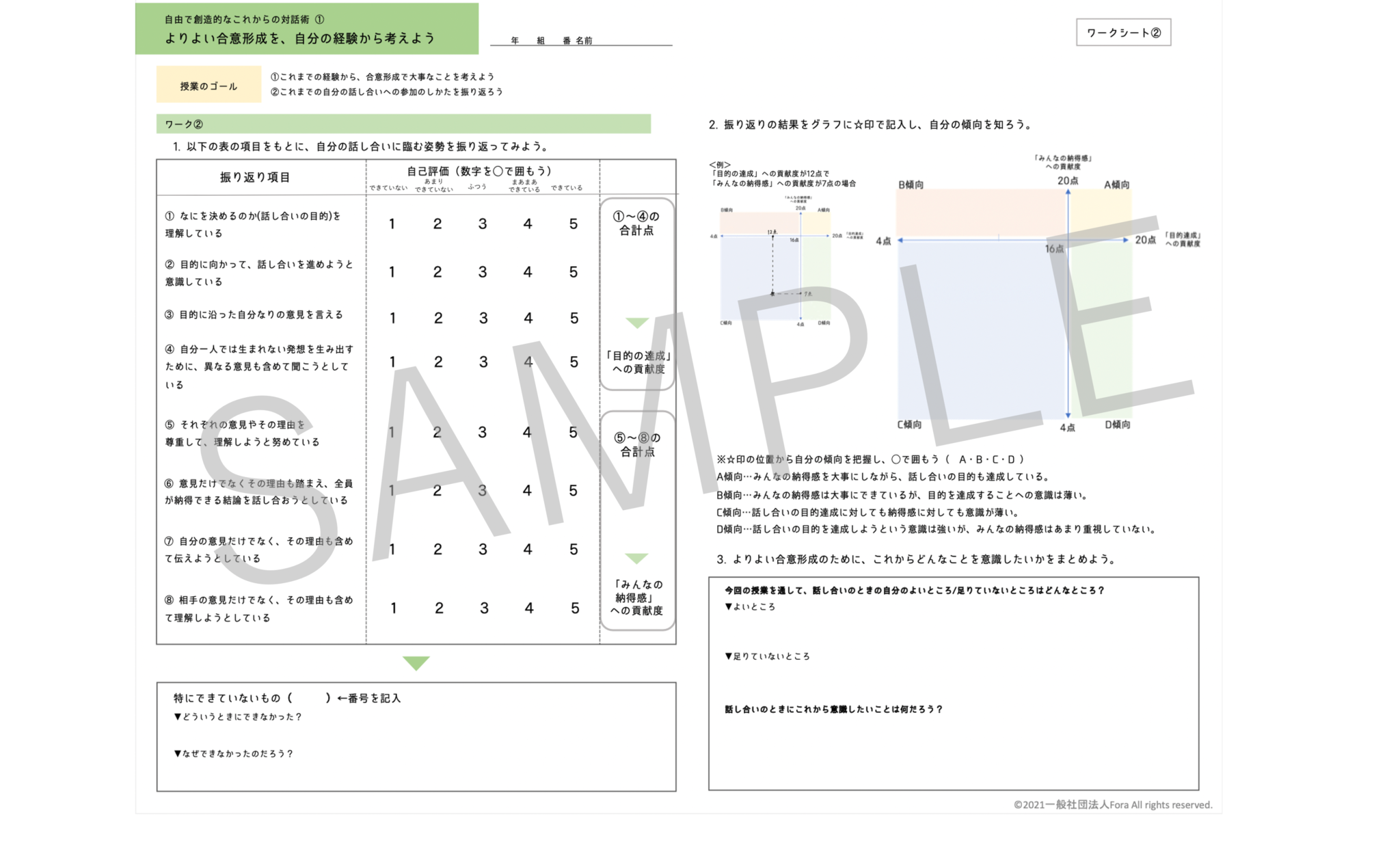The width and height of the screenshot is (1400, 847).
Task: Click left arrowhead at 4点 on horizontal axis
Action: (901, 240)
